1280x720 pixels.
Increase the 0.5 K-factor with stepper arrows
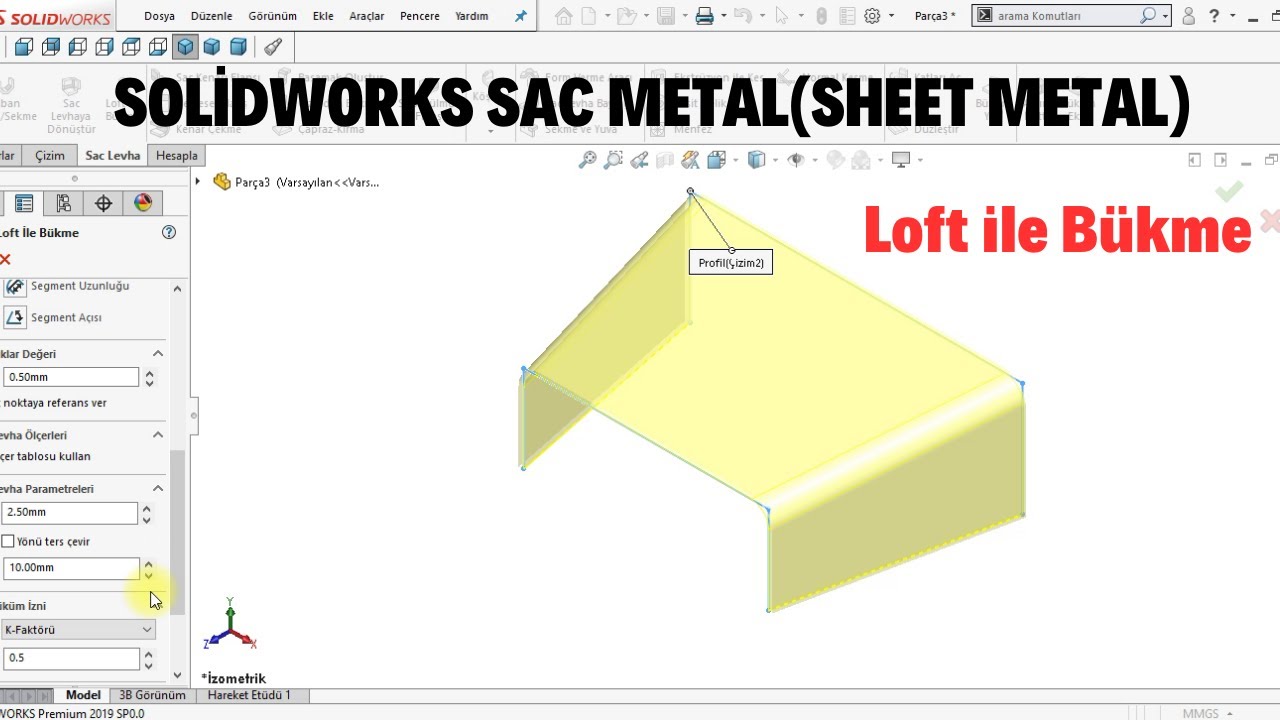pos(149,654)
